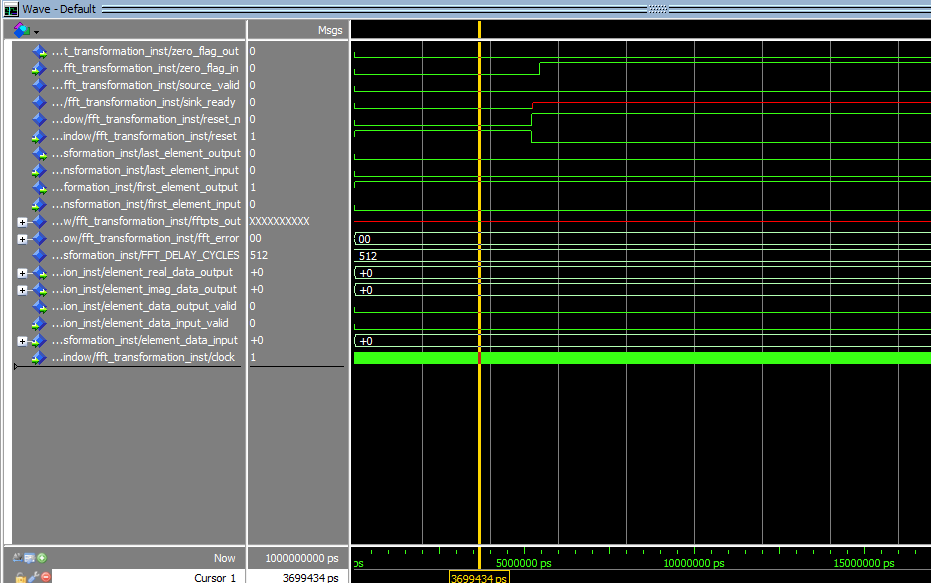The height and width of the screenshot is (583, 931).
Task: Expand the fftpts_out signal bus
Action: (22, 221)
